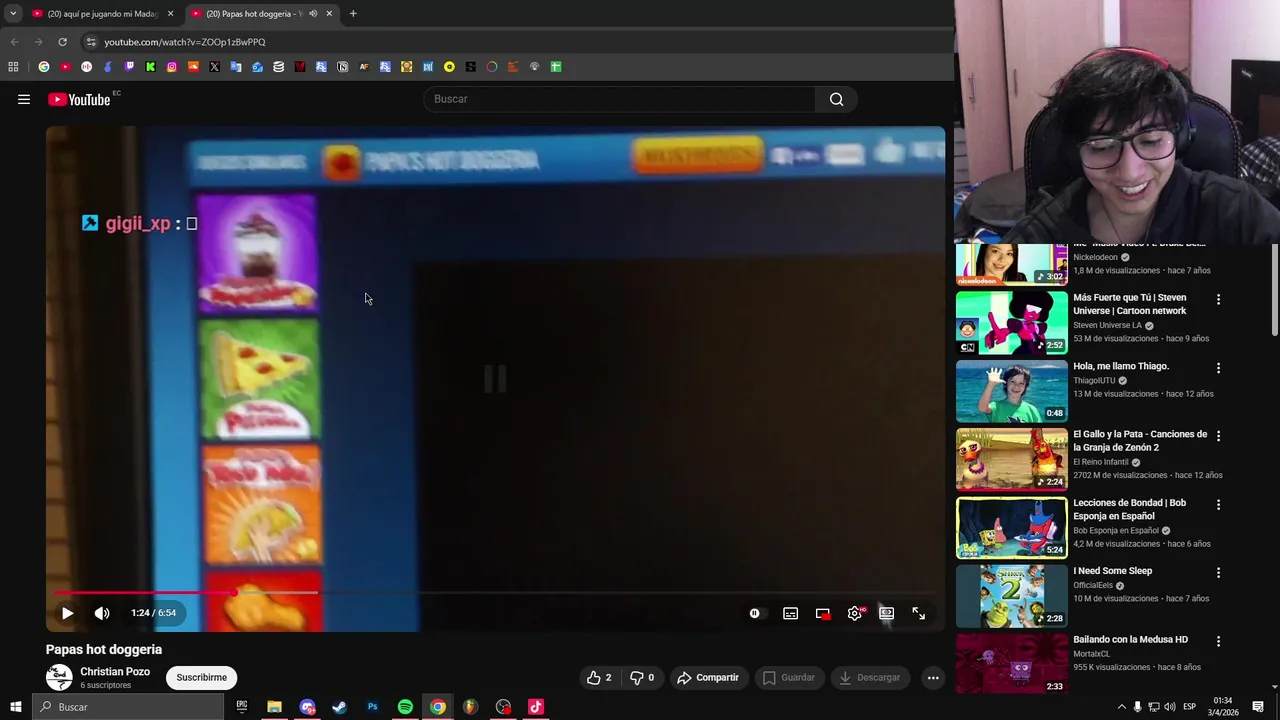1280x720 pixels.
Task: Click the Guardar save button
Action: point(789,677)
